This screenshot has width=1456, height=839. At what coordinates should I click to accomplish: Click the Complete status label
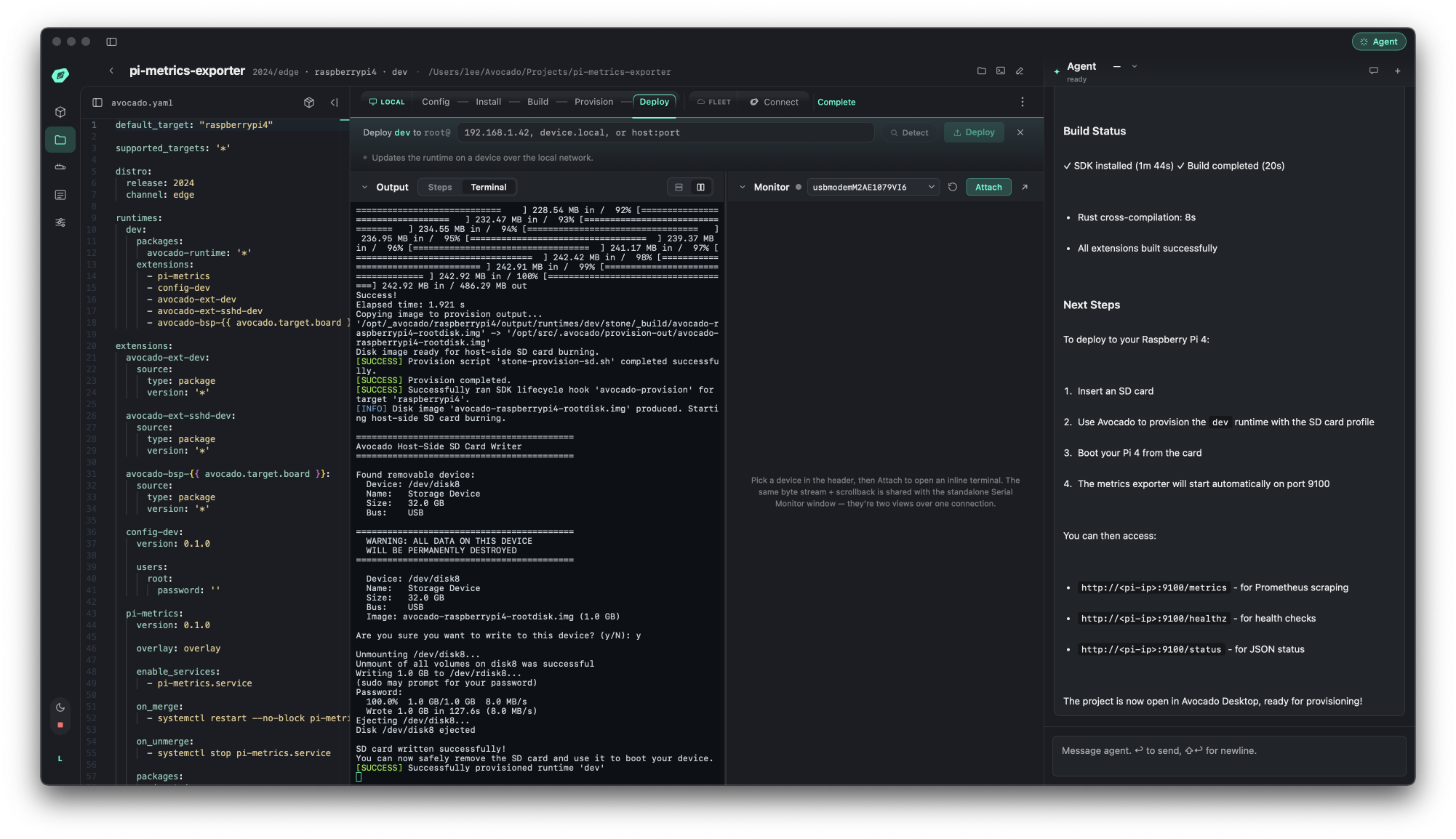[836, 102]
